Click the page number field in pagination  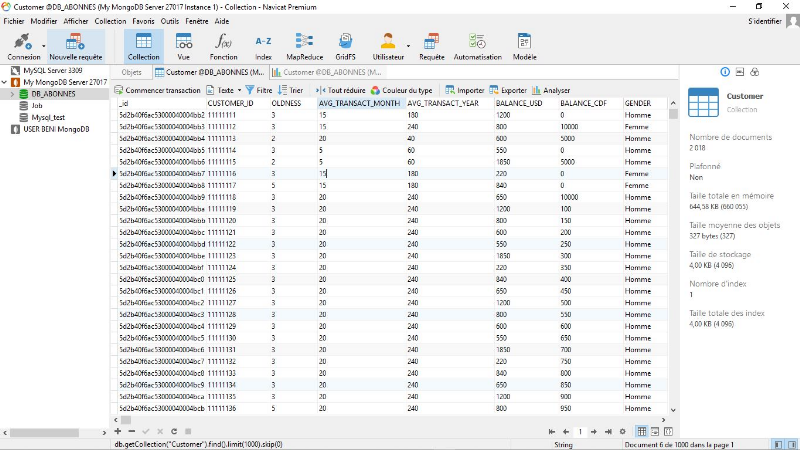click(x=580, y=431)
